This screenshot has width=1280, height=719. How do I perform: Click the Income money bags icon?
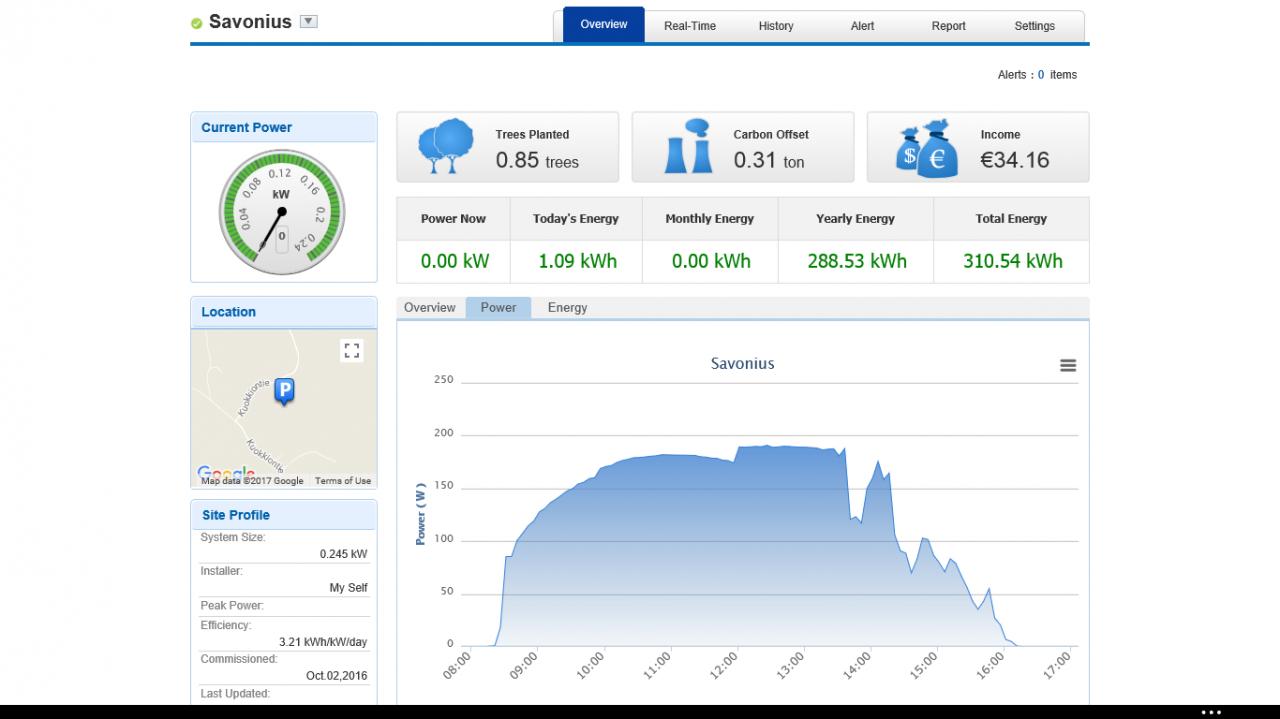point(927,149)
